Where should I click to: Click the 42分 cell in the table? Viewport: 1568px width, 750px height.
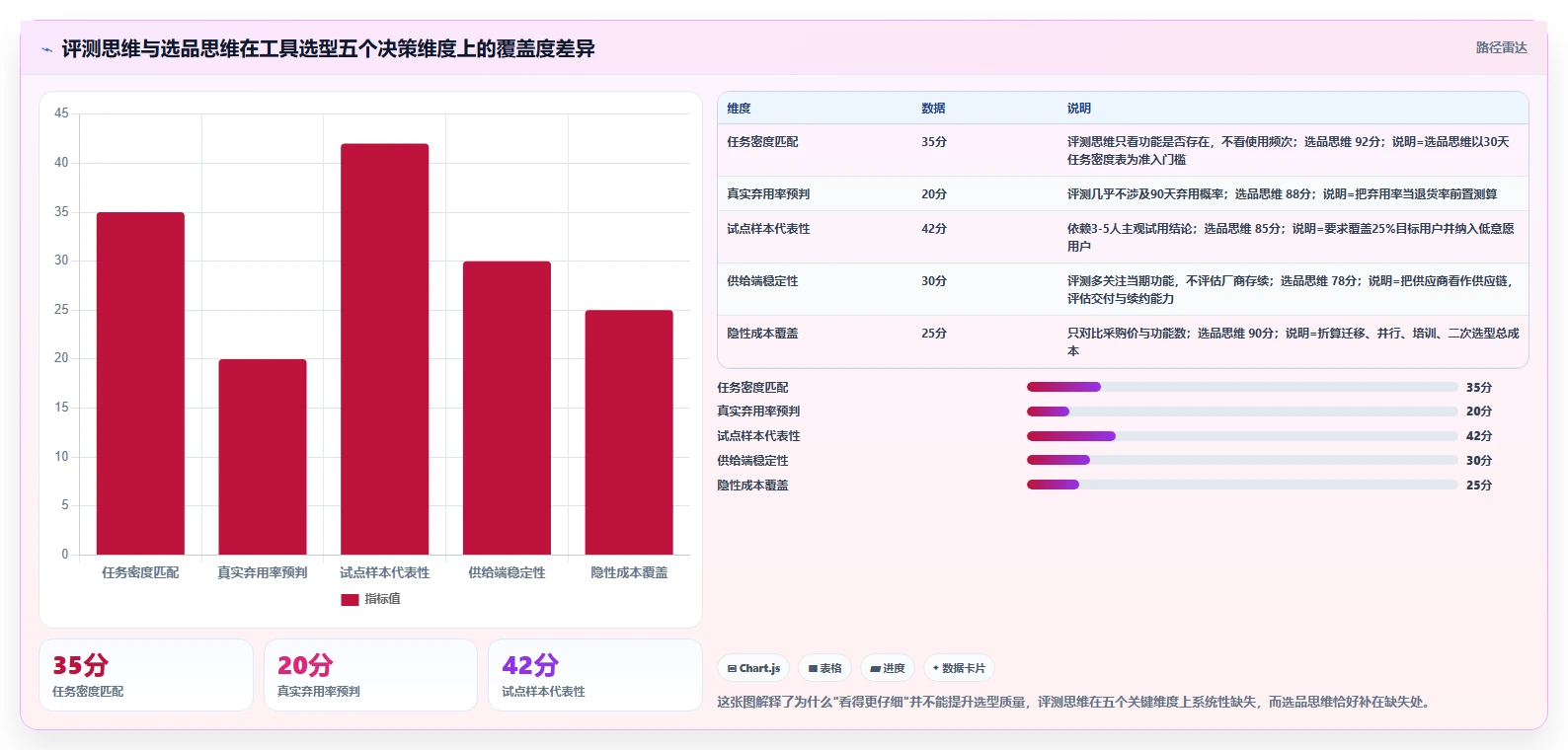point(934,229)
